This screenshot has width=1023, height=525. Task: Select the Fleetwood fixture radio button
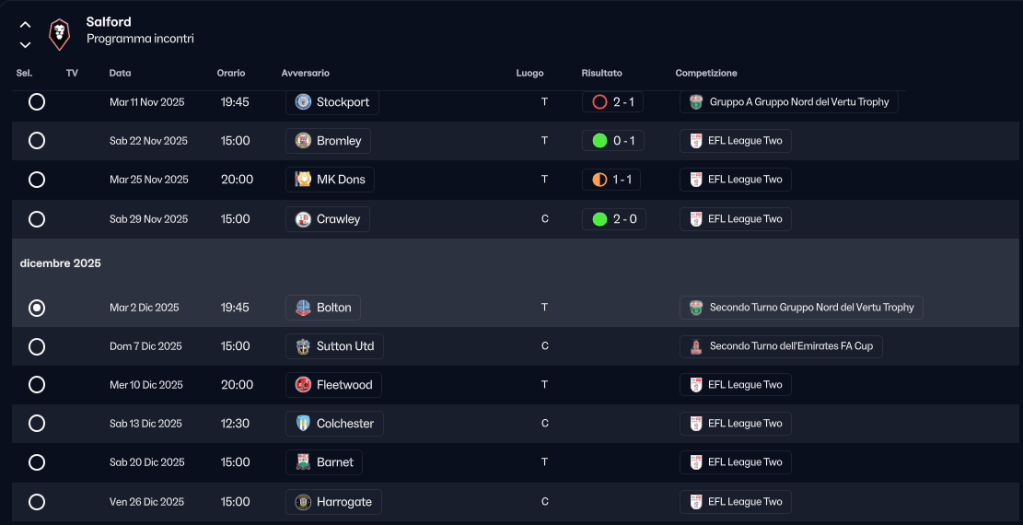click(x=37, y=385)
